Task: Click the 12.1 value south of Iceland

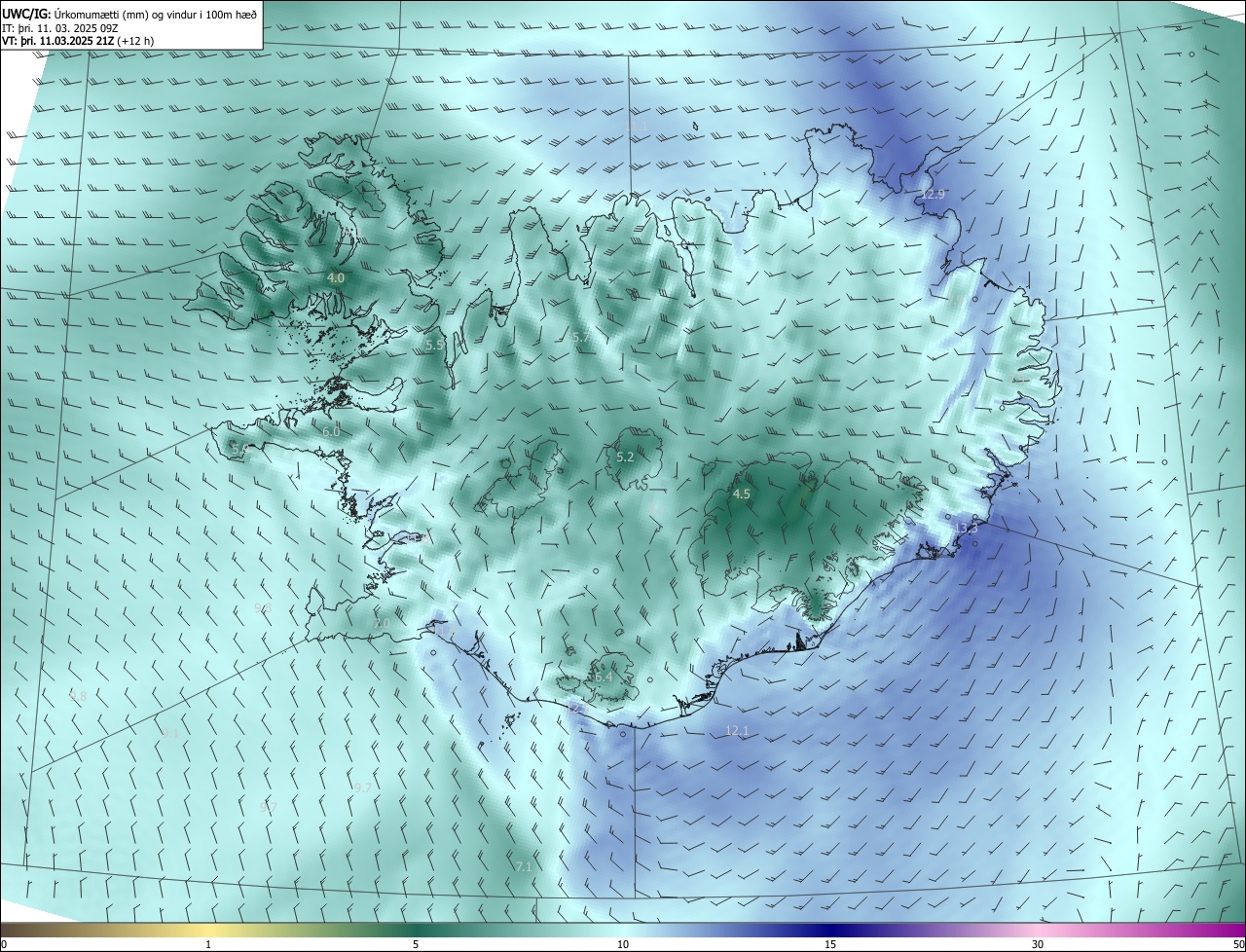Action: [738, 731]
